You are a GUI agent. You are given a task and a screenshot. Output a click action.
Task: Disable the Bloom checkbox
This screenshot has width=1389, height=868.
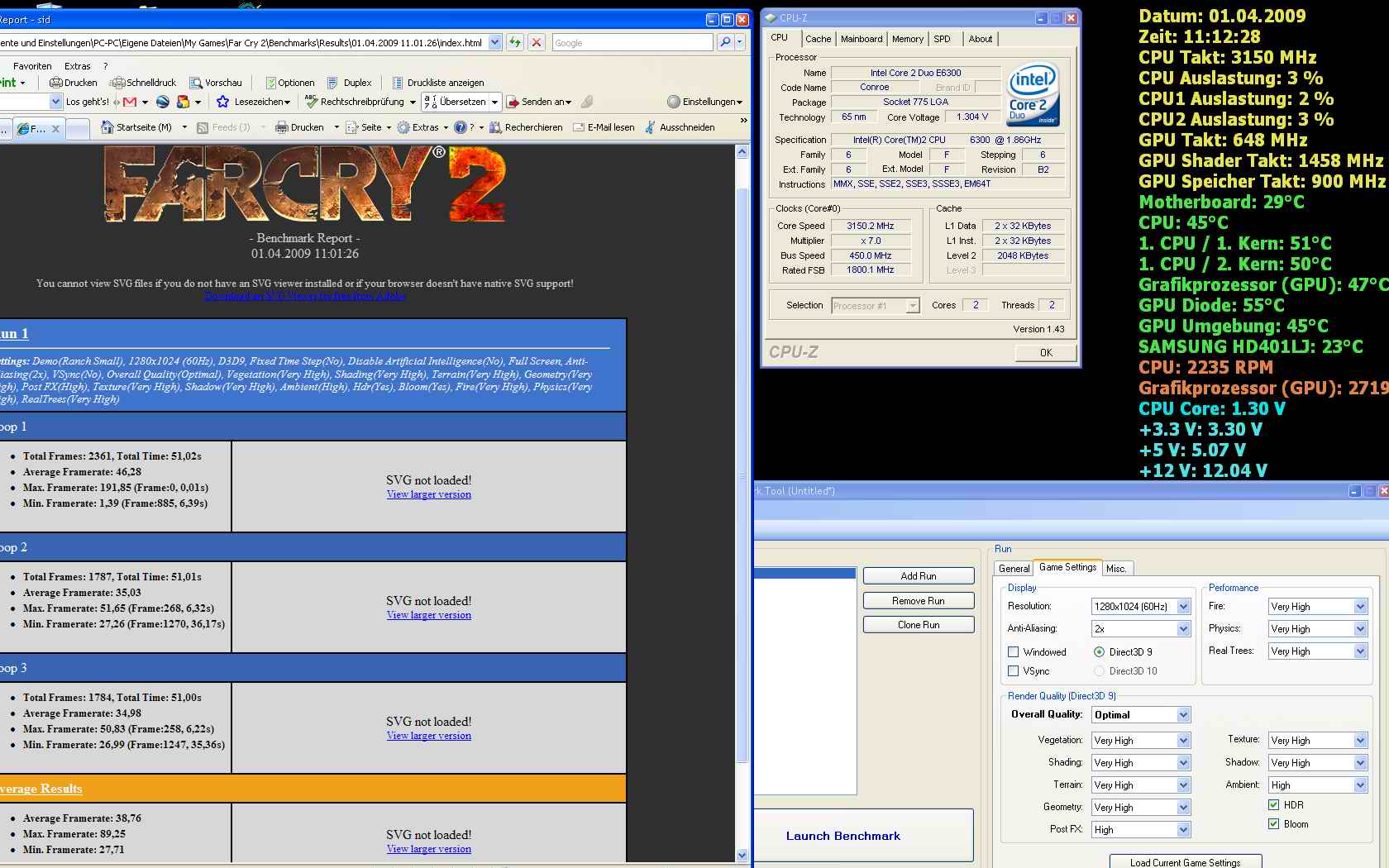click(1274, 824)
